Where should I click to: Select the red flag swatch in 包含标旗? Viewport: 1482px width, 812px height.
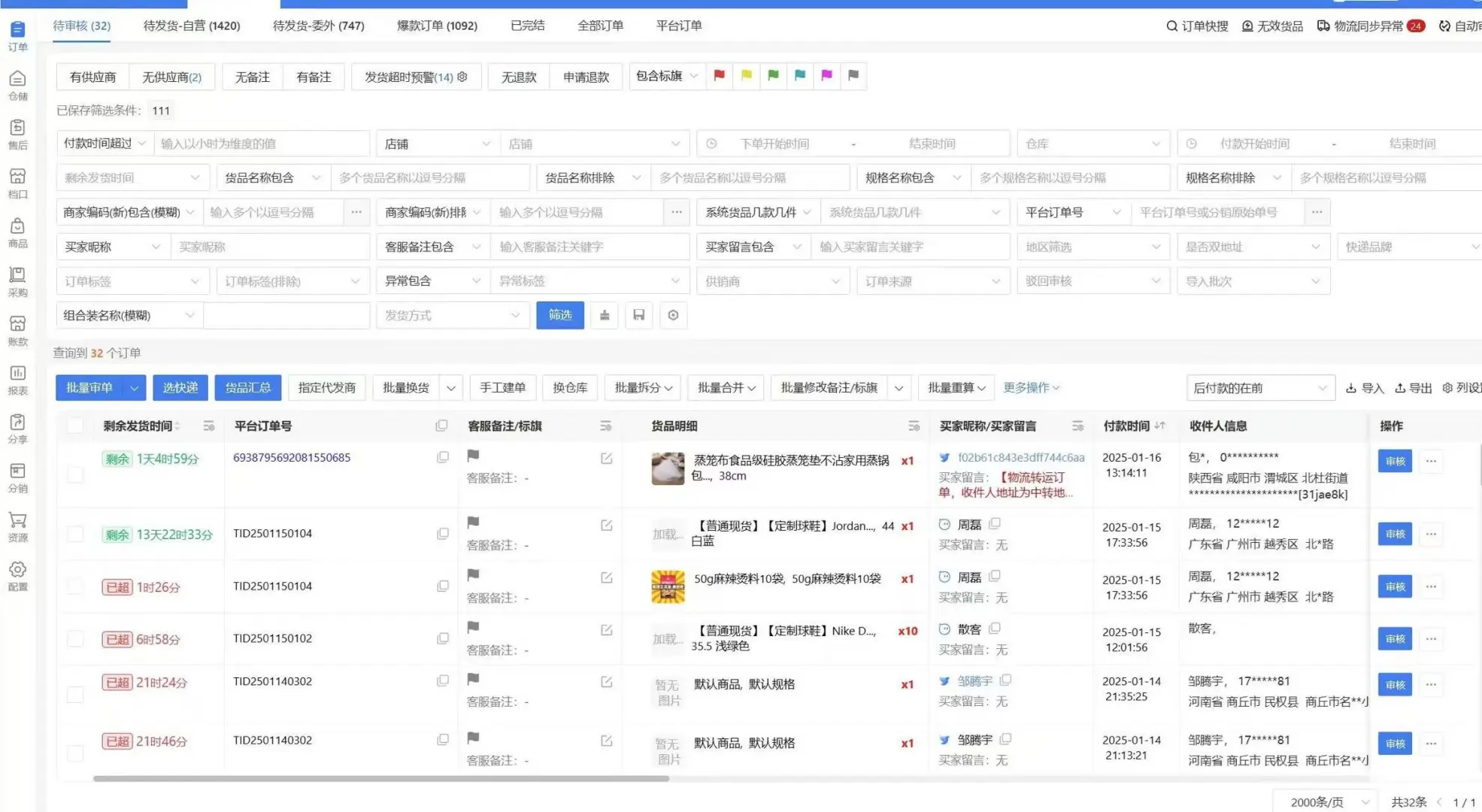coord(719,75)
